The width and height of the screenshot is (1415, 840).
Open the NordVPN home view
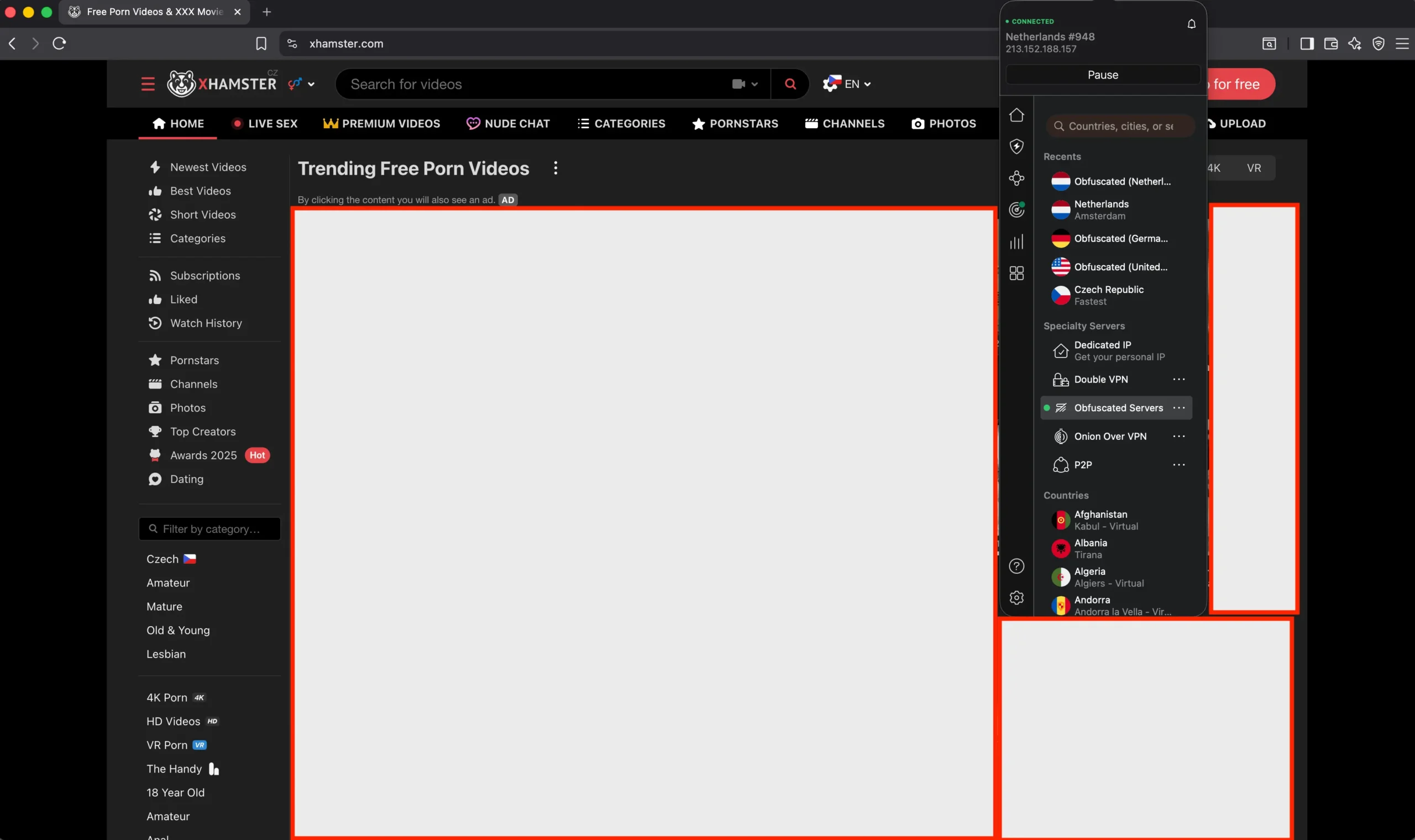tap(1016, 114)
